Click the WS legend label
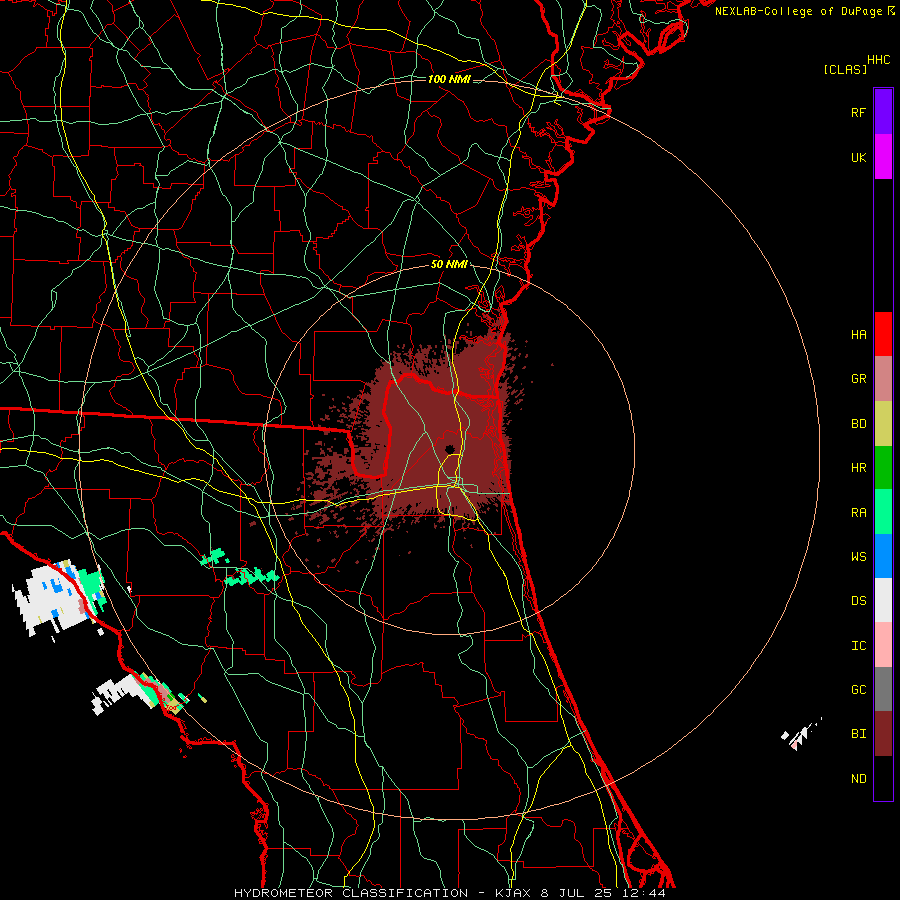The image size is (900, 900). click(859, 556)
